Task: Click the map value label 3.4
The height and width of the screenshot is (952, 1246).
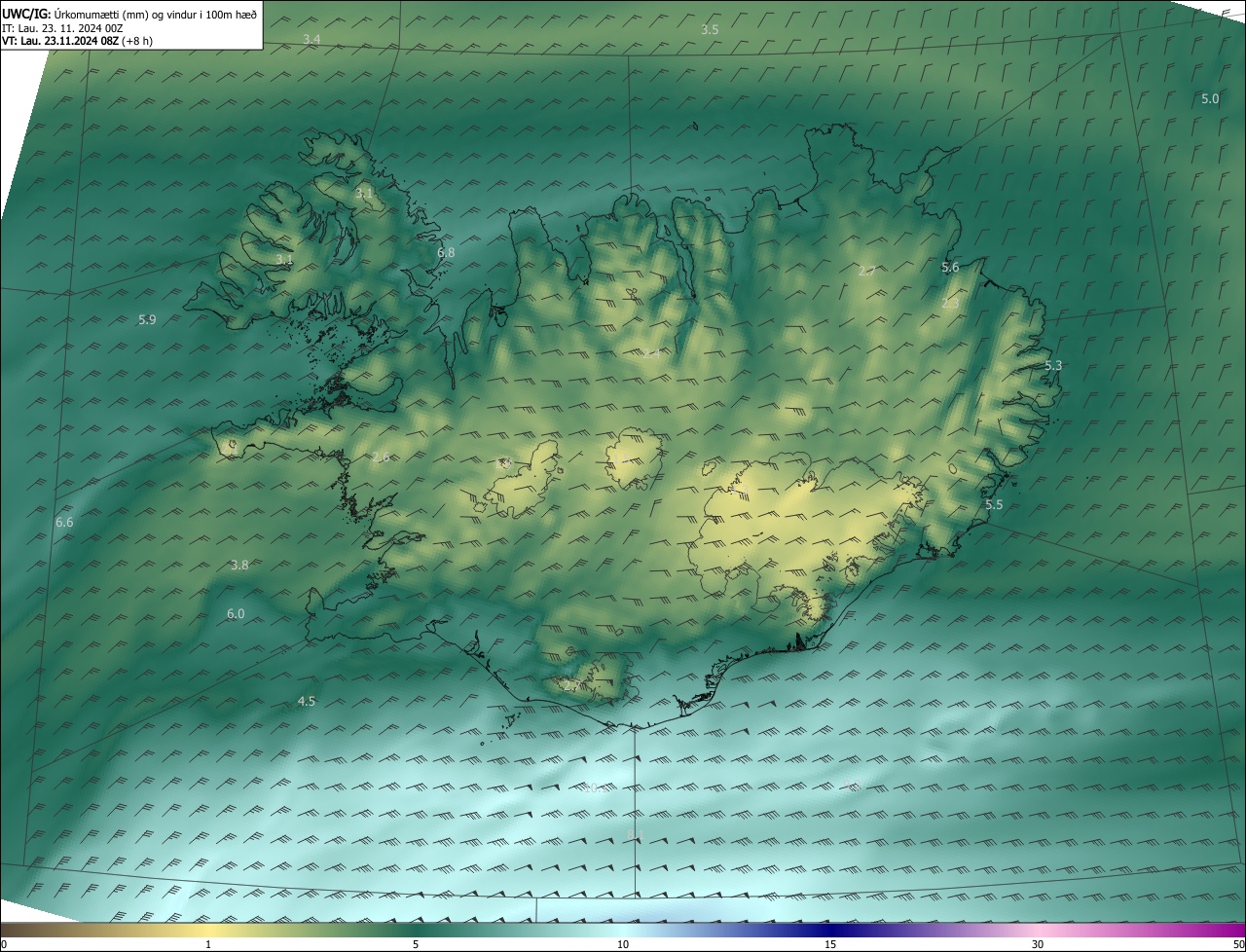Action: (x=311, y=39)
